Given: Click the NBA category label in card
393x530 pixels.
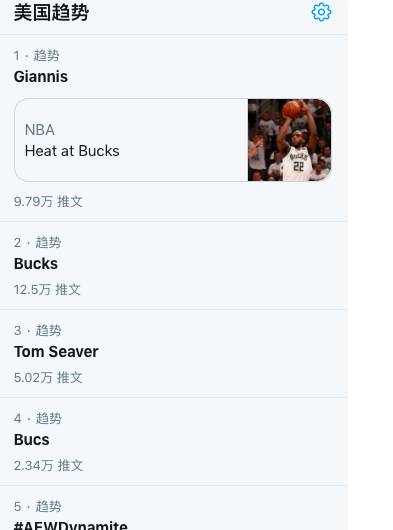Looking at the screenshot, I should pos(40,130).
